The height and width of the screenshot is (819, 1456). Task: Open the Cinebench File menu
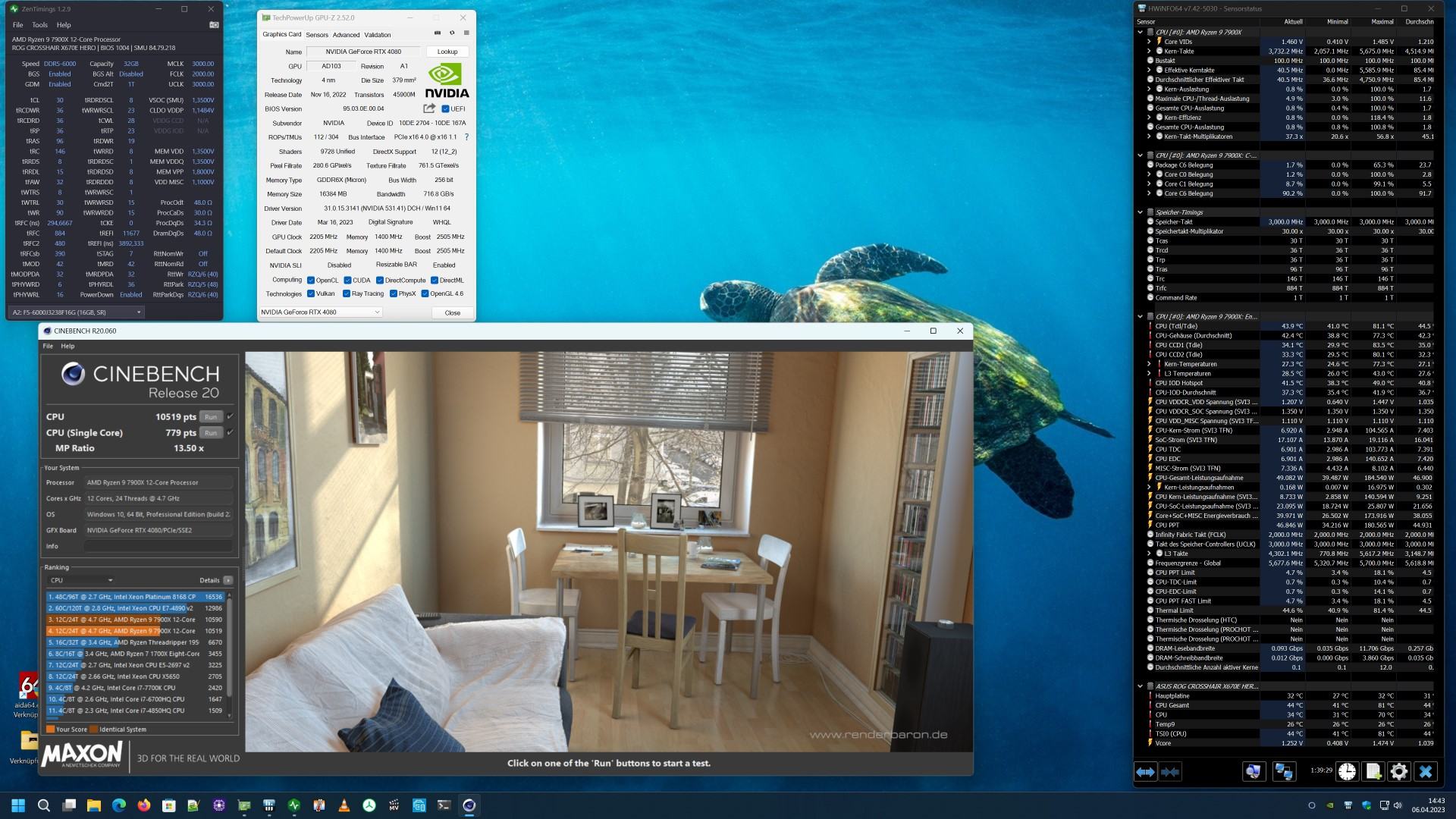pyautogui.click(x=48, y=346)
